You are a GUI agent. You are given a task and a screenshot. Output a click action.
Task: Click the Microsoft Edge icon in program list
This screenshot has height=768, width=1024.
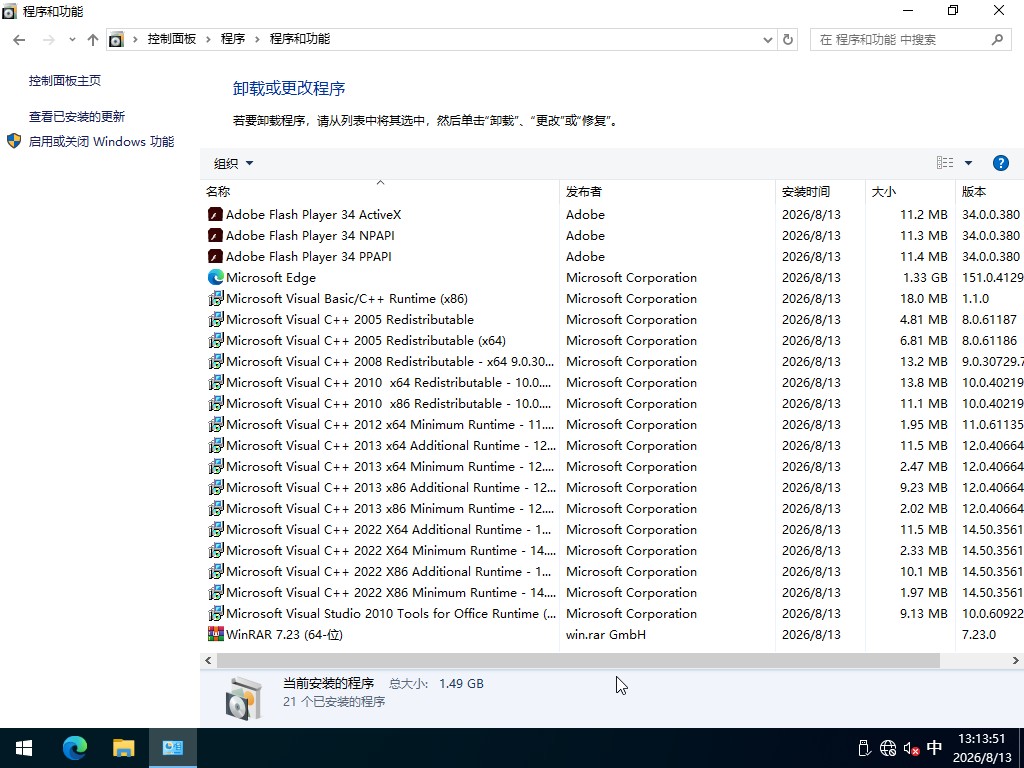pos(215,277)
